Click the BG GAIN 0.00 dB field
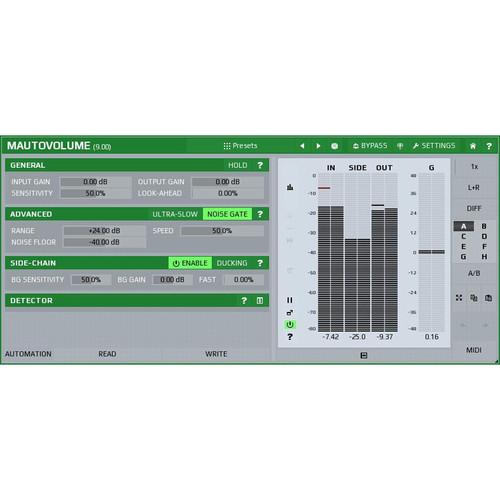Screen dimensions: 500x500 (172, 280)
